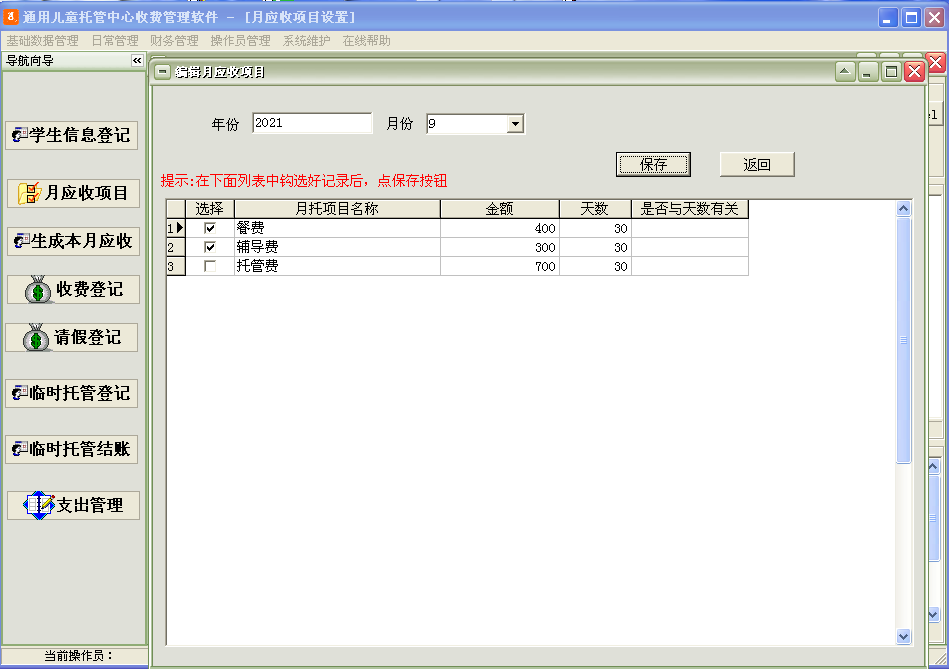Screen dimensions: 949x669
Task: Expand the 月份 dropdown list
Action: (x=515, y=124)
